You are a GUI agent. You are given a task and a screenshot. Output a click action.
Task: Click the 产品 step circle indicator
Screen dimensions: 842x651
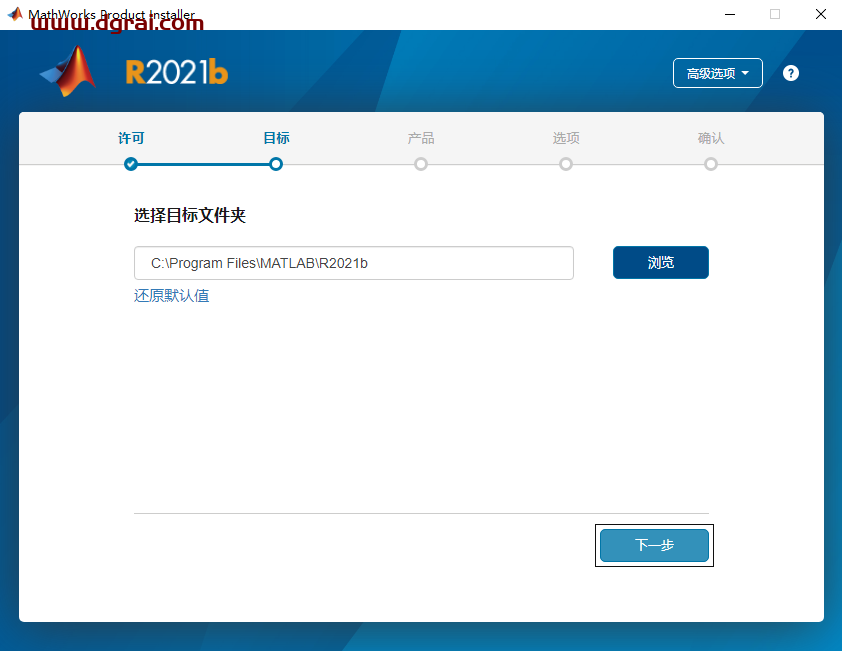[421, 164]
